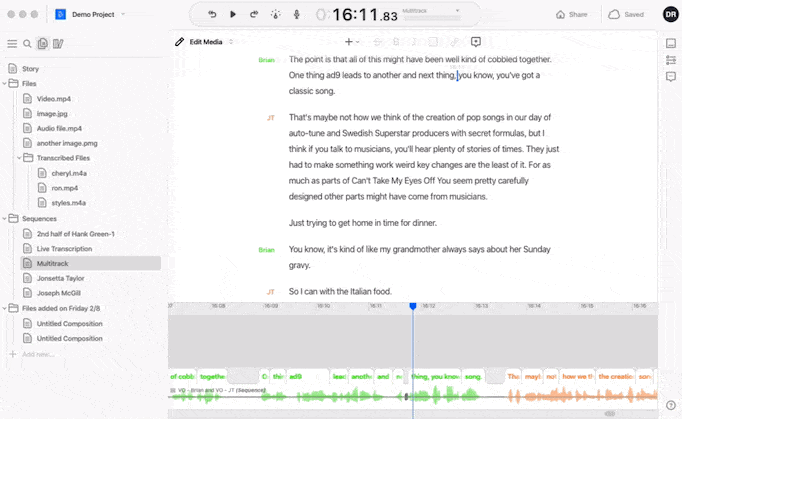Click the 16:14 mark on the timeline ruler
The image size is (800, 491).
(534, 306)
